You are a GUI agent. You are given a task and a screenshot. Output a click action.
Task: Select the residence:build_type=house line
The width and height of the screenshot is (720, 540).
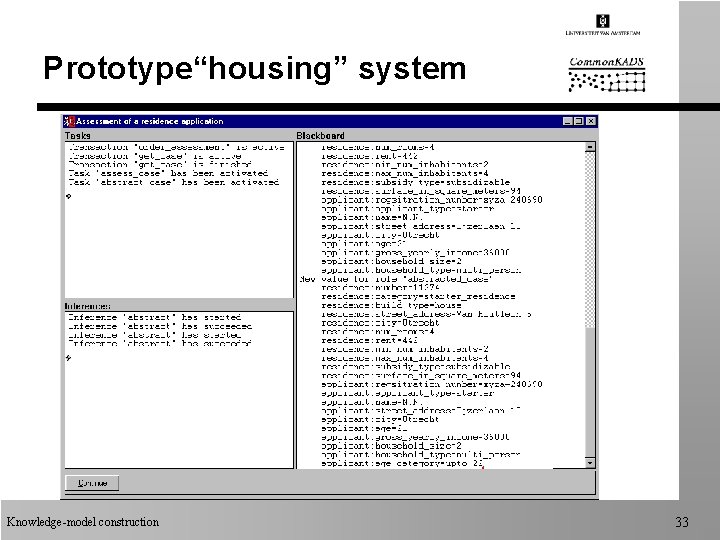(x=391, y=305)
